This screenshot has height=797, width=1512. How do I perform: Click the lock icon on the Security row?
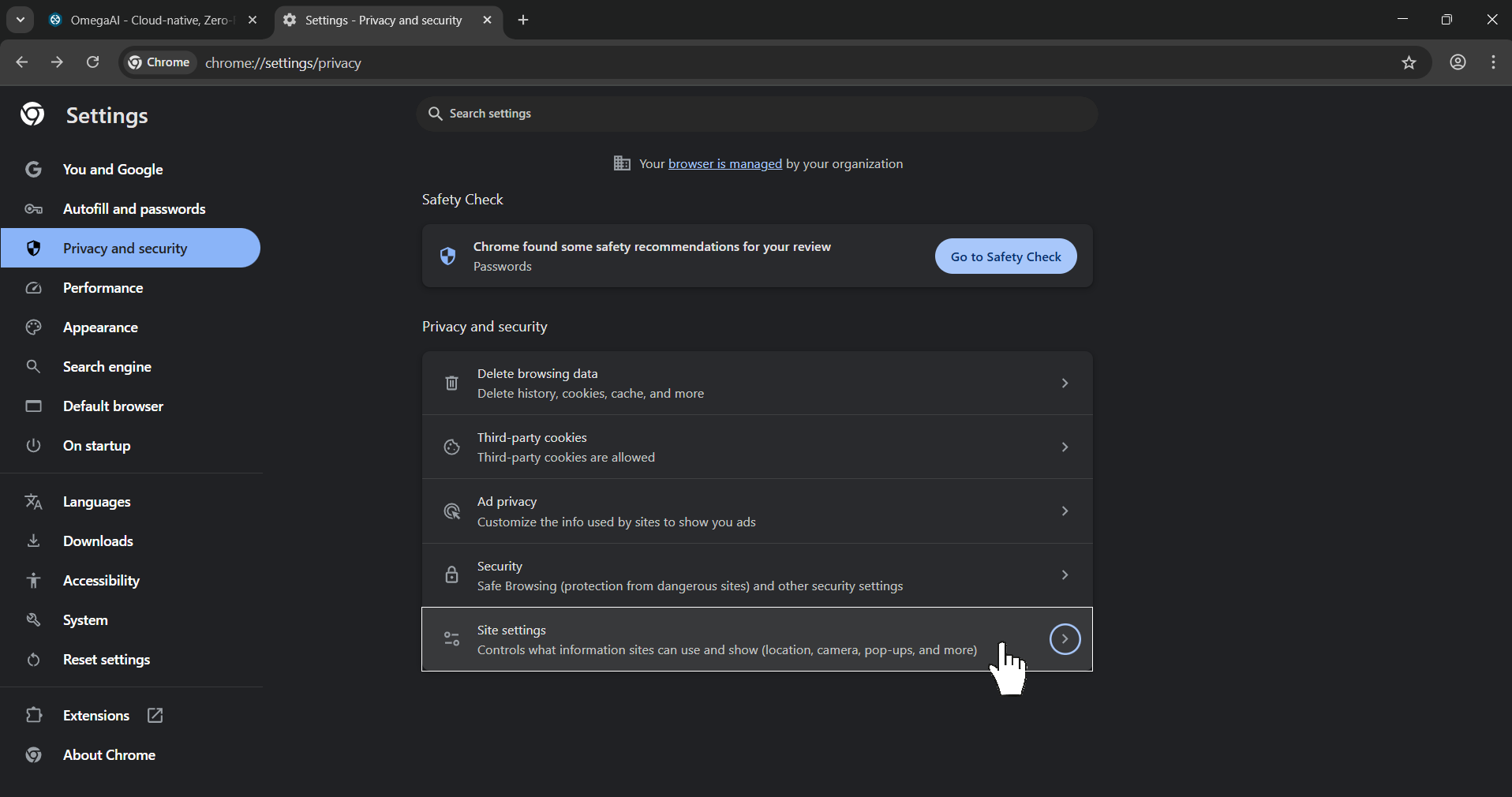[451, 575]
